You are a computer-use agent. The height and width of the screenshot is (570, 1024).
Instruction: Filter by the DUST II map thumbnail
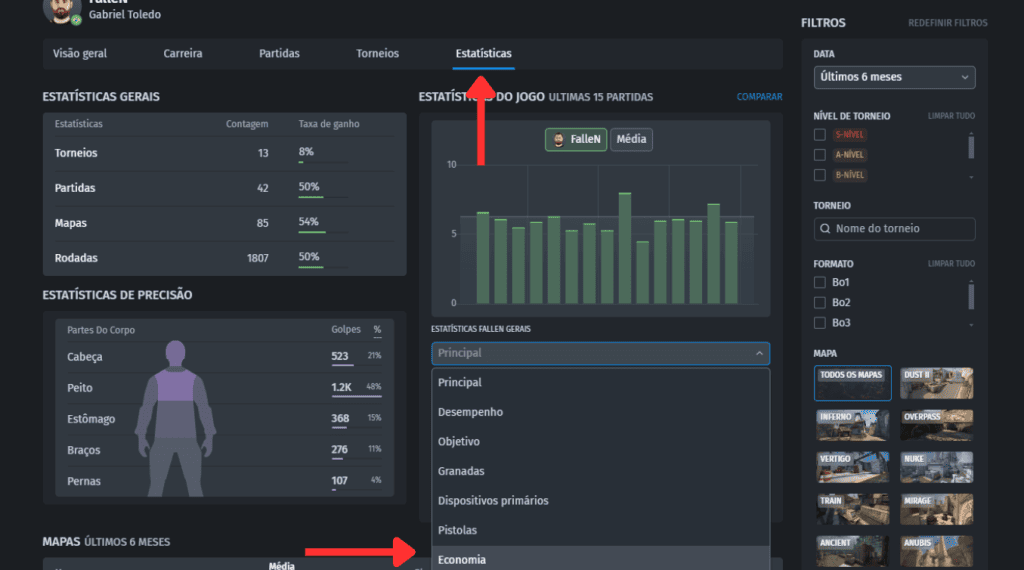(x=936, y=383)
